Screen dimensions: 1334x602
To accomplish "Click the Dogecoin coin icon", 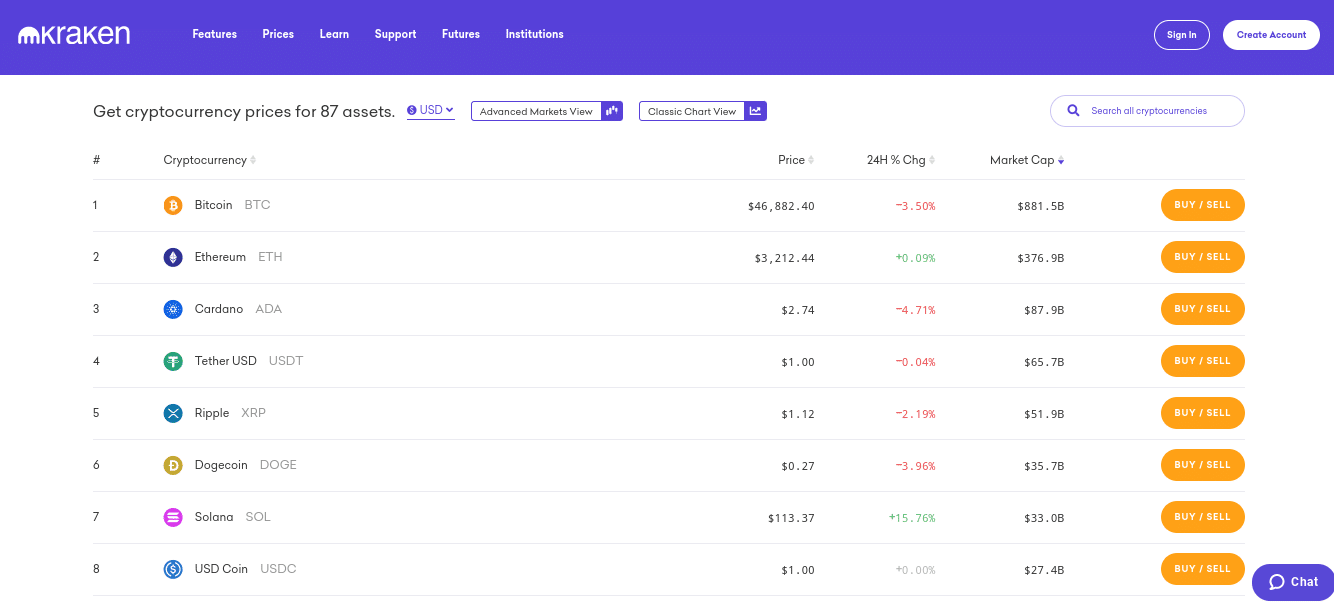I will tap(173, 465).
